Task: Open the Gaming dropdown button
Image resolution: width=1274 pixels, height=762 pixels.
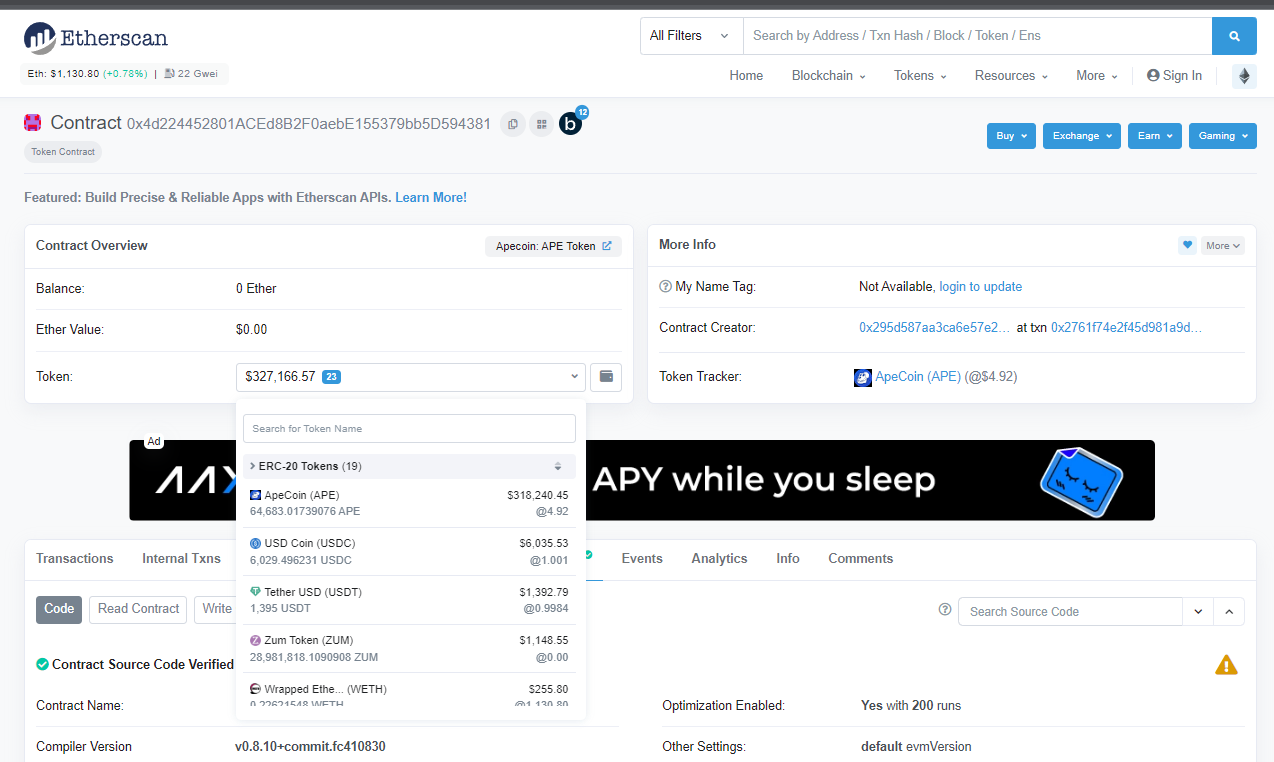Action: (x=1223, y=136)
